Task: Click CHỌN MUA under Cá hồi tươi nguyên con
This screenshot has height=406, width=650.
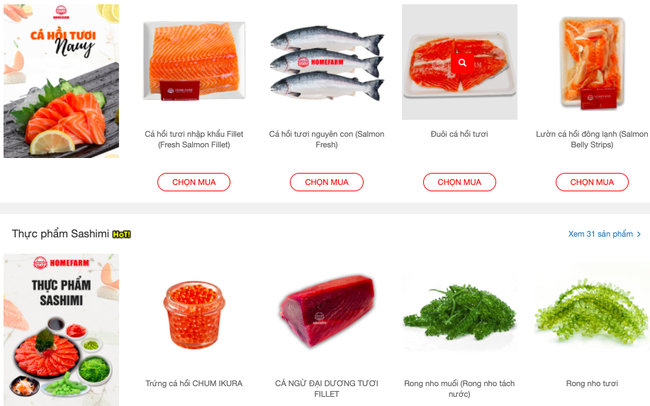Action: pos(327,182)
